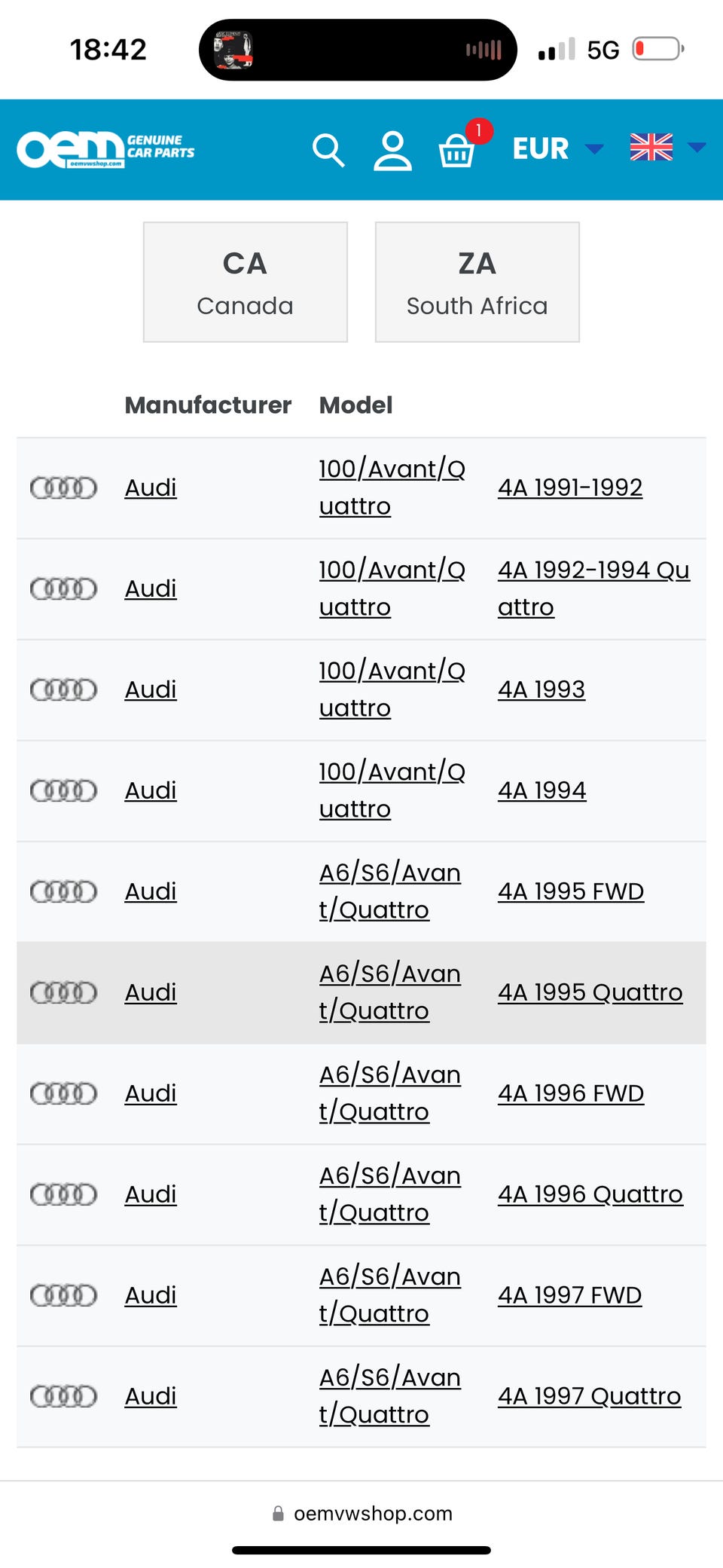Open the user account icon
This screenshot has height=1568, width=723.
392,150
